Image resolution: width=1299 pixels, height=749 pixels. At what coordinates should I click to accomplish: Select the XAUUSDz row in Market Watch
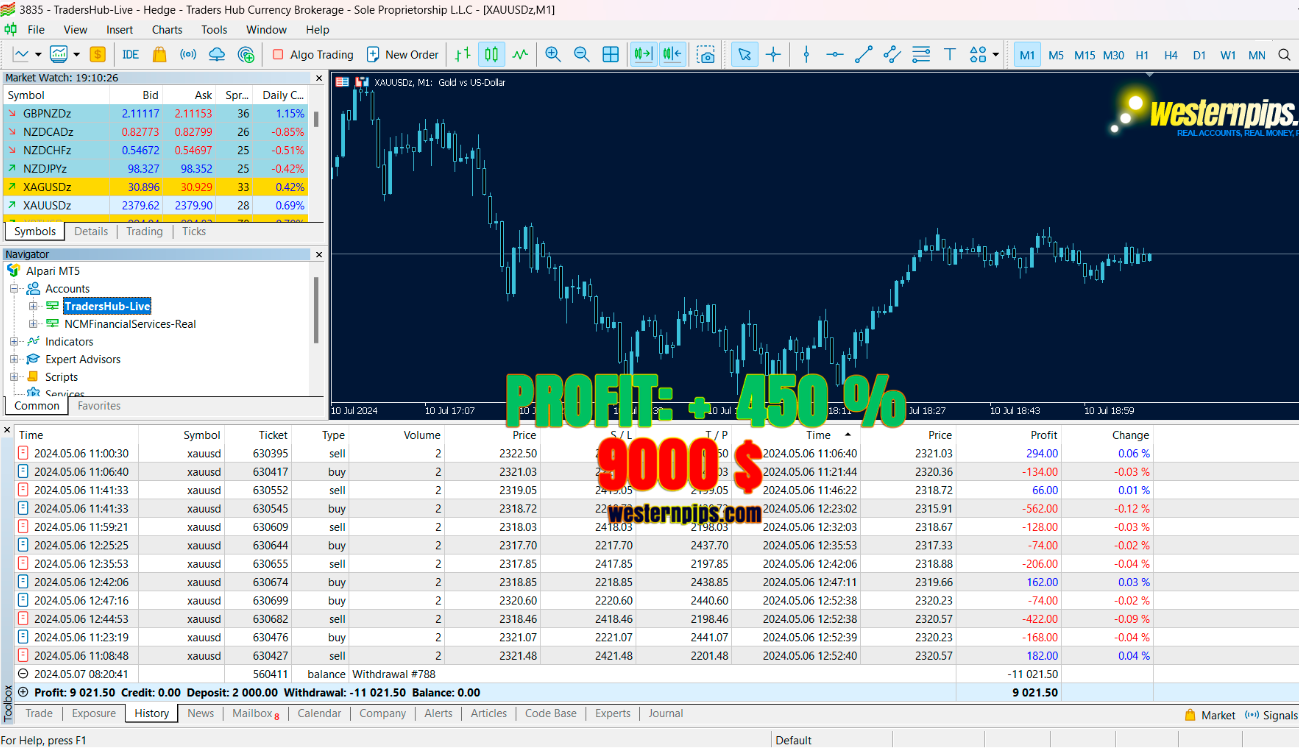[x=155, y=205]
